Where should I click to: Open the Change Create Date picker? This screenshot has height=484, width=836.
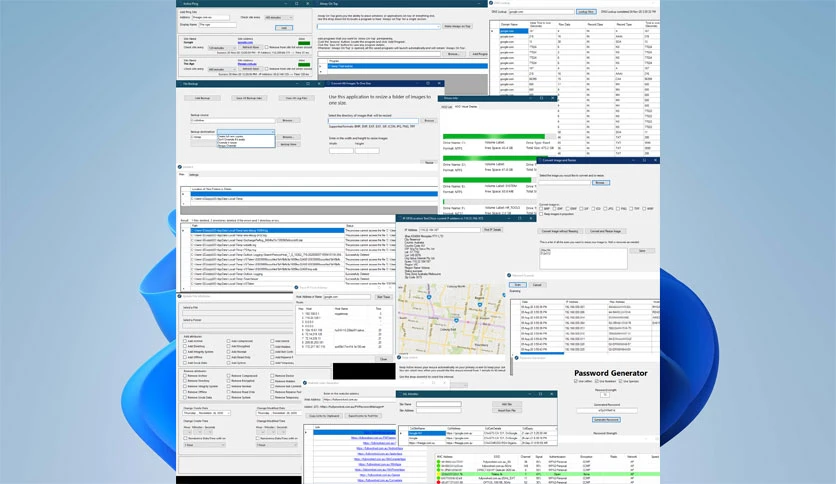point(207,413)
